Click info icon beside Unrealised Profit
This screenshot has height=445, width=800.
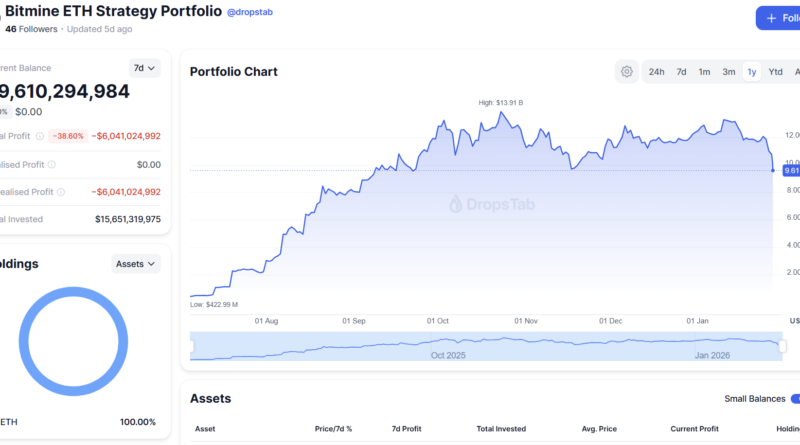tap(59, 192)
